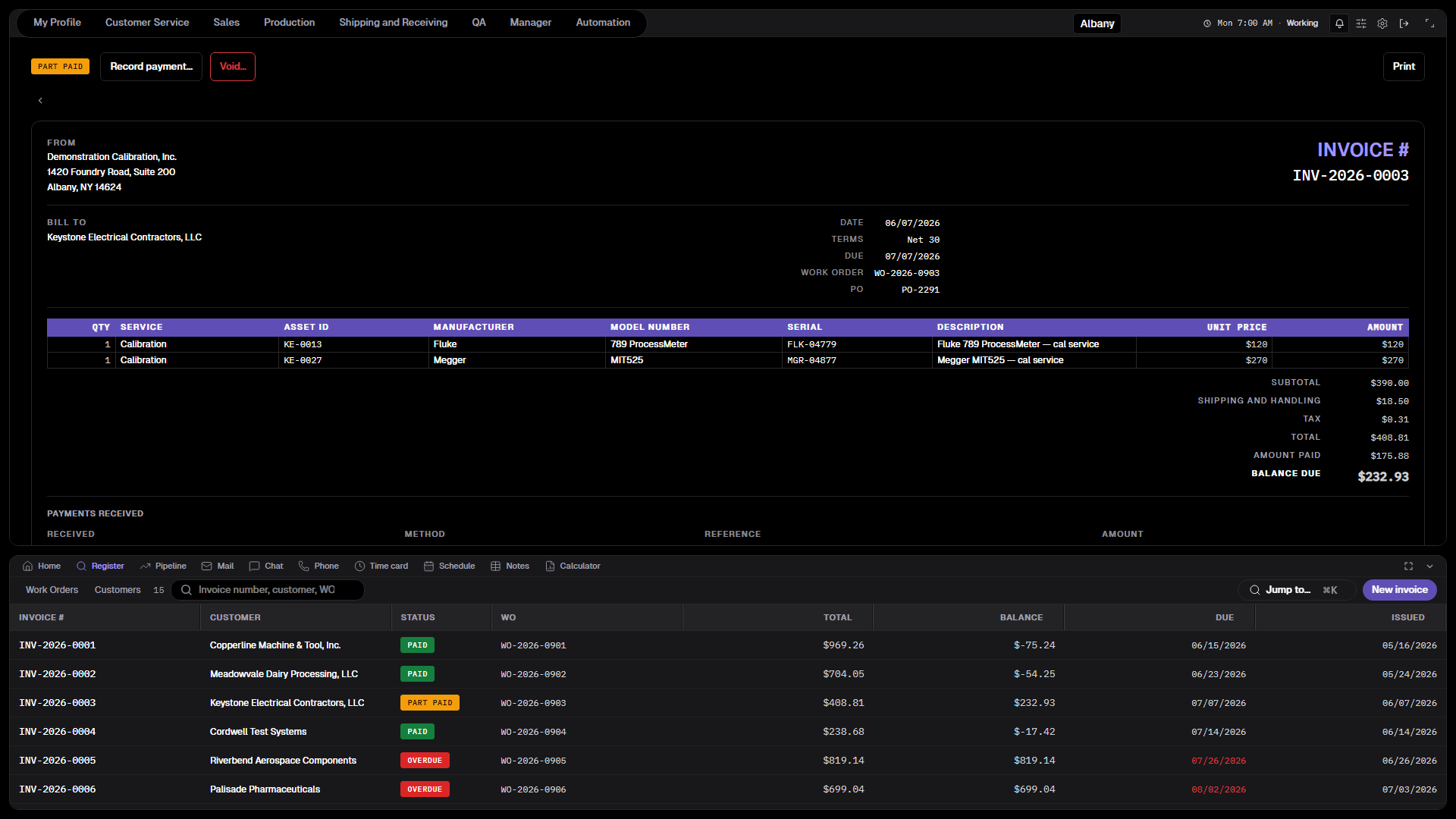Image resolution: width=1456 pixels, height=819 pixels.
Task: Click the OVERDUE badge for Palisade Pharmaceuticals
Action: (x=425, y=789)
